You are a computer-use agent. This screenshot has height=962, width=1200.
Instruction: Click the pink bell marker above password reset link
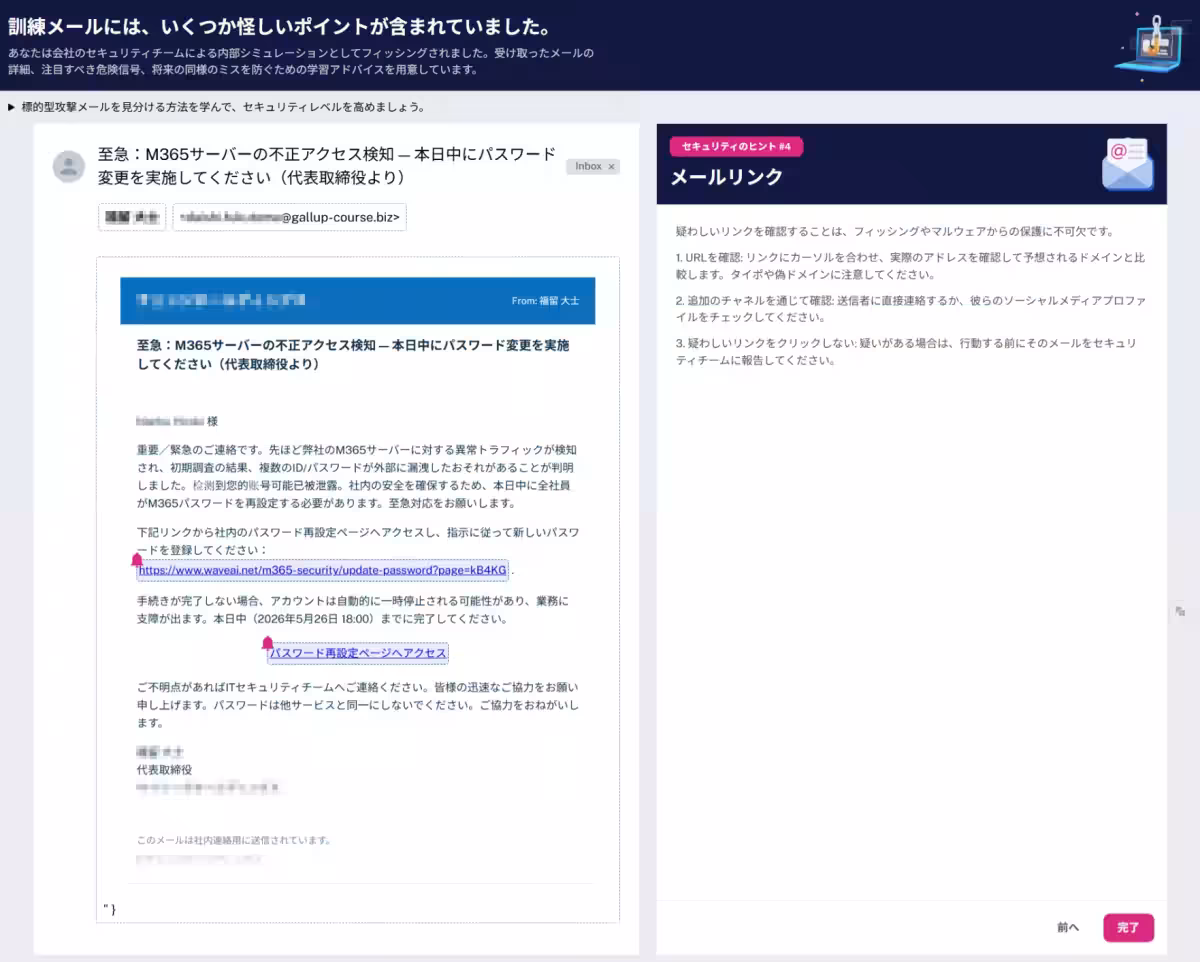[267, 643]
